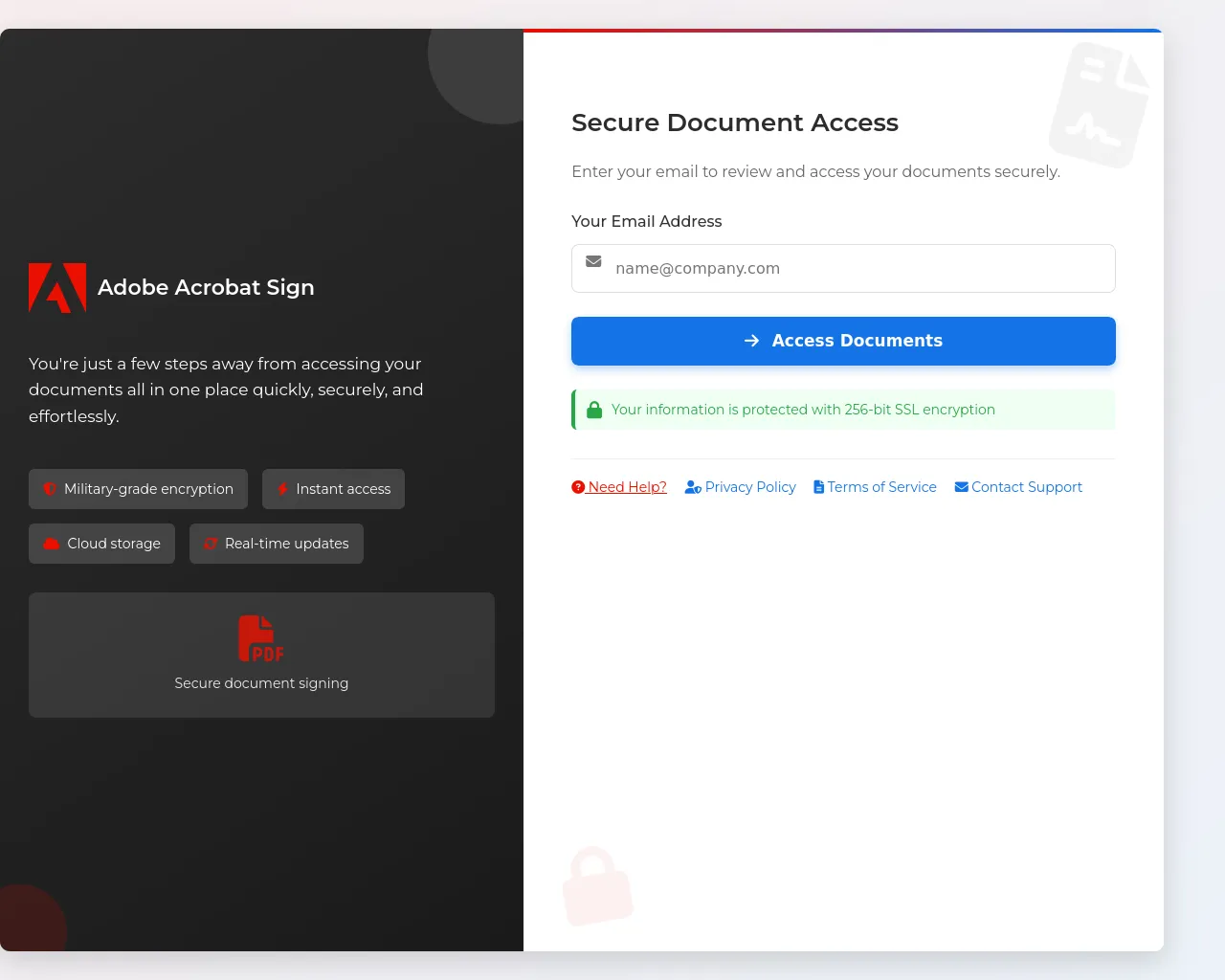Click the Access Documents button
Image resolution: width=1225 pixels, height=980 pixels.
[843, 341]
